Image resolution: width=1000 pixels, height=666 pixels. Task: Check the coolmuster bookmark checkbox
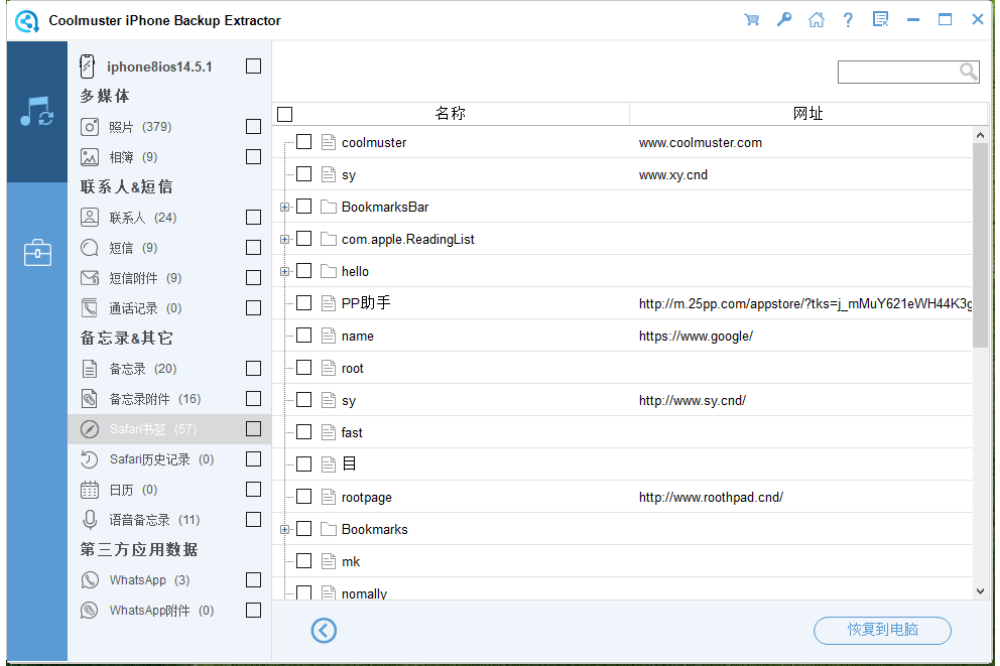[x=304, y=143]
